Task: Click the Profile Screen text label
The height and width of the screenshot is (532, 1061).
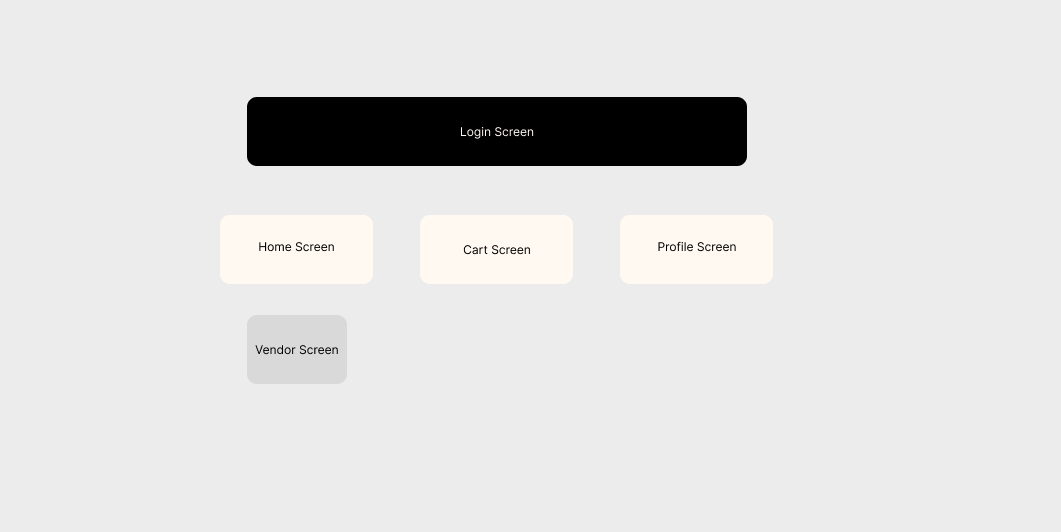Action: click(x=696, y=247)
